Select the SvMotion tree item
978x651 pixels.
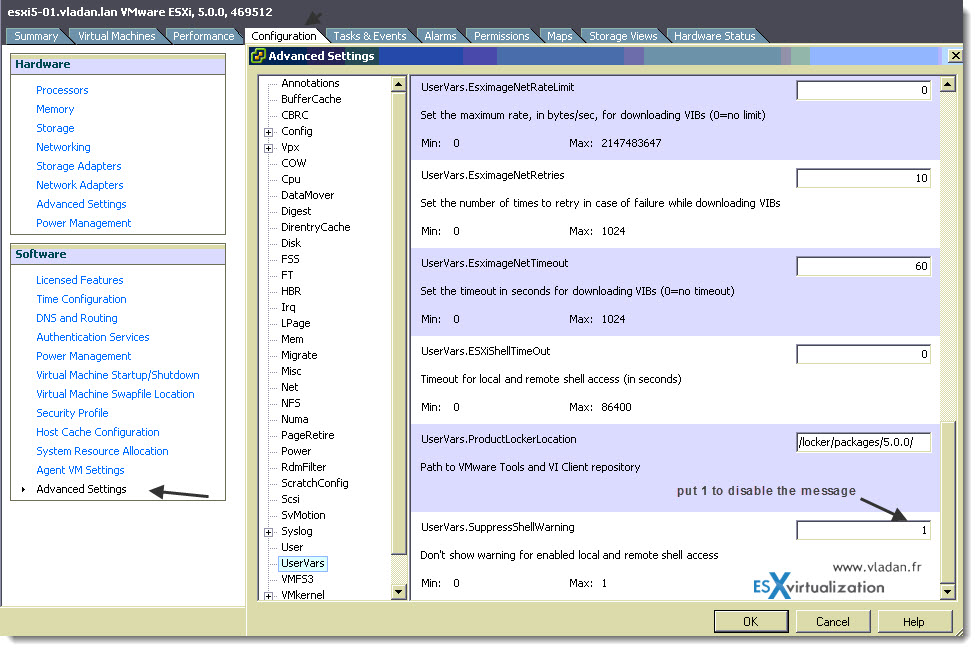click(x=303, y=516)
